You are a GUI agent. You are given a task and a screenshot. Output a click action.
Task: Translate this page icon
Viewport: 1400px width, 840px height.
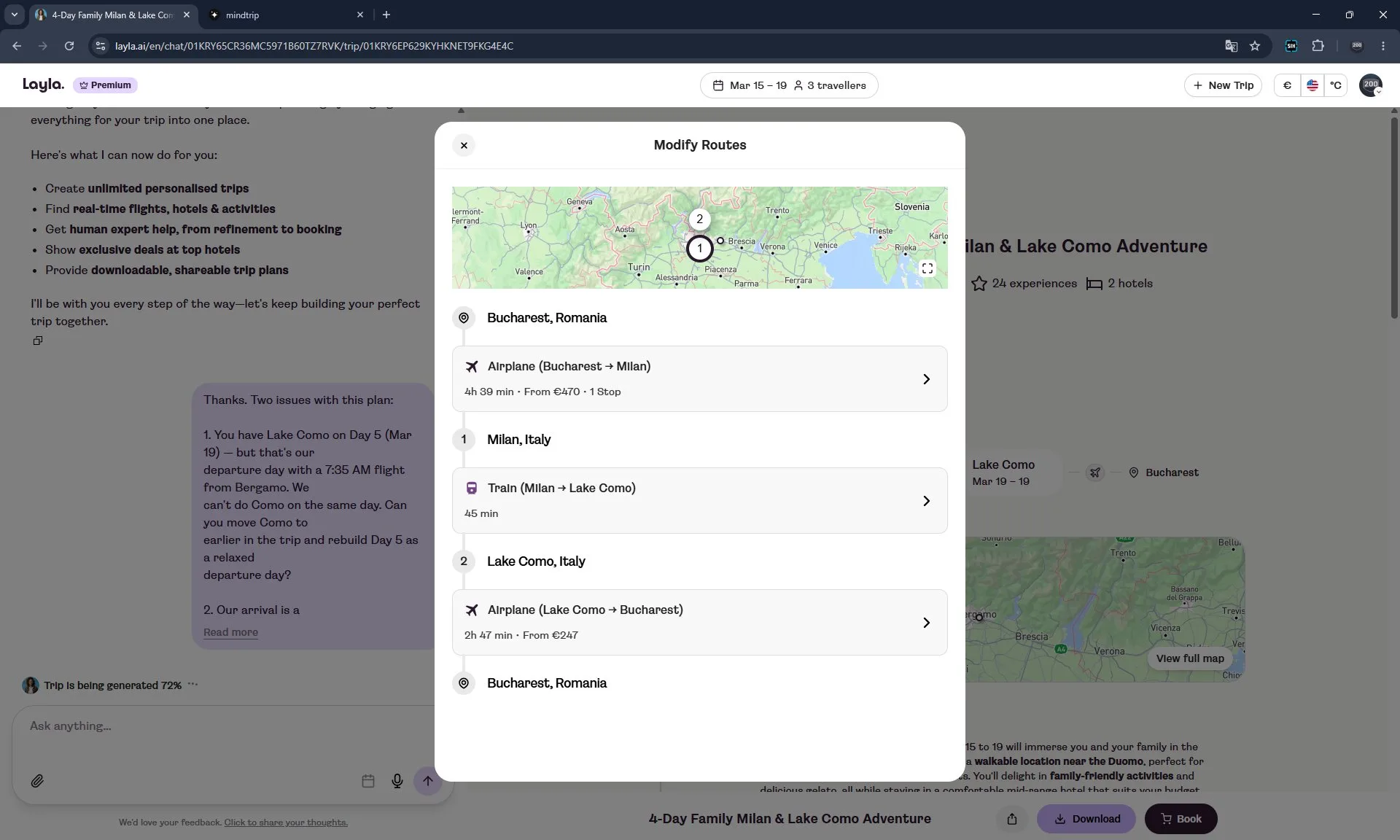[x=1231, y=46]
